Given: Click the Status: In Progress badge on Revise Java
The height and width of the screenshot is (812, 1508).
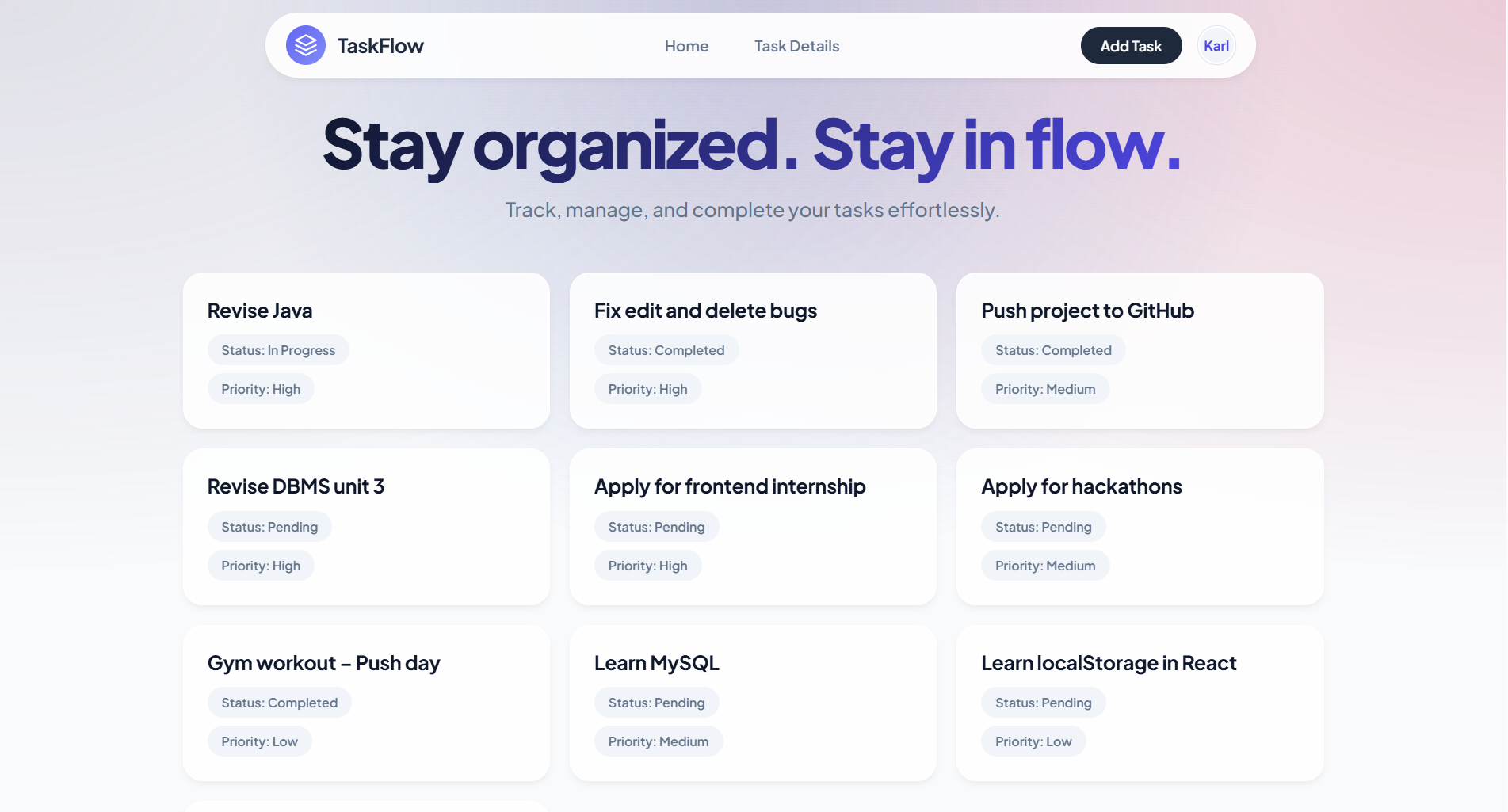Looking at the screenshot, I should pyautogui.click(x=278, y=350).
